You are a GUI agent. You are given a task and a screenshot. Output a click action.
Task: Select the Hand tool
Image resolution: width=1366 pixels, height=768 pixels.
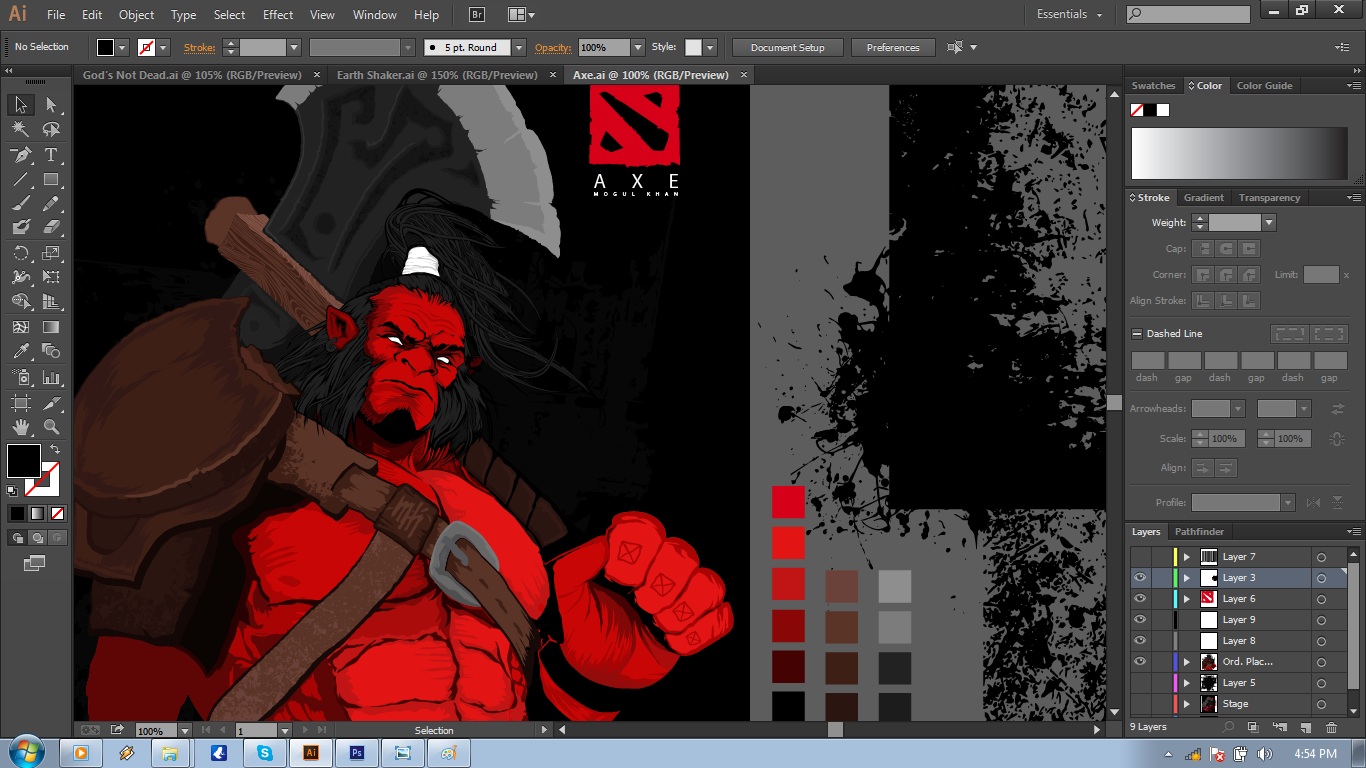[x=20, y=427]
